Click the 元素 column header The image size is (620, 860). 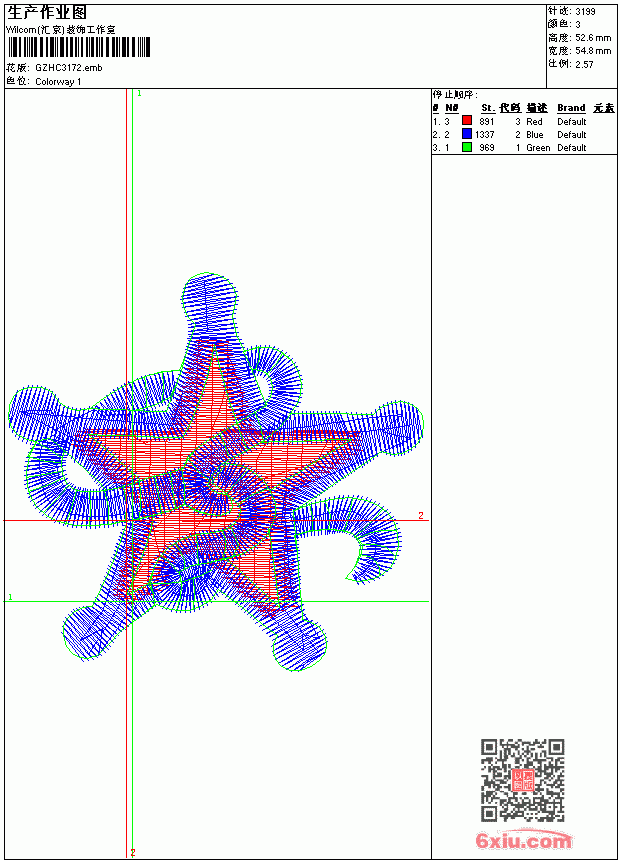coord(604,108)
